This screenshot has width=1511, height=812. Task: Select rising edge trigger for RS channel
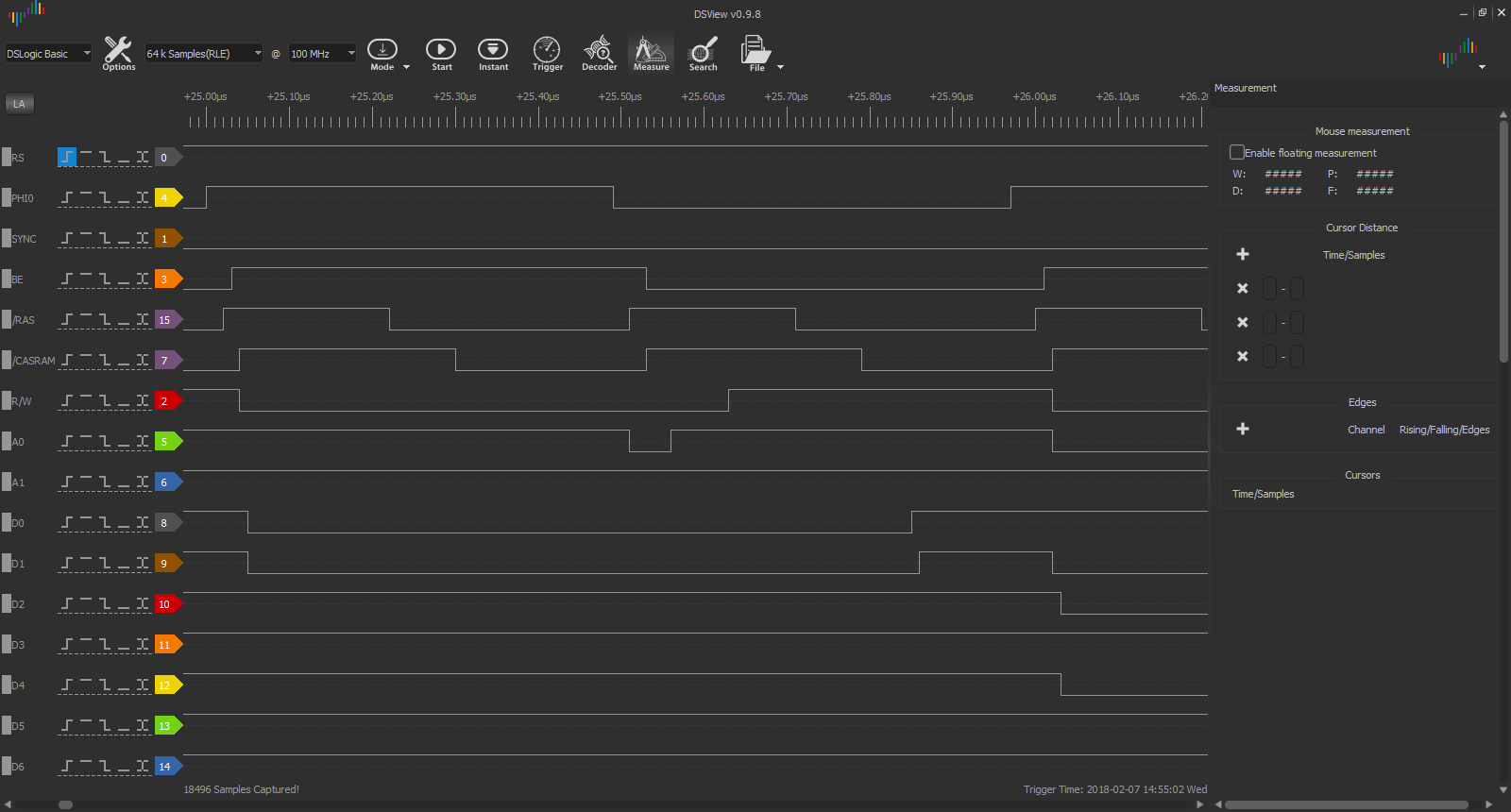[x=67, y=158]
